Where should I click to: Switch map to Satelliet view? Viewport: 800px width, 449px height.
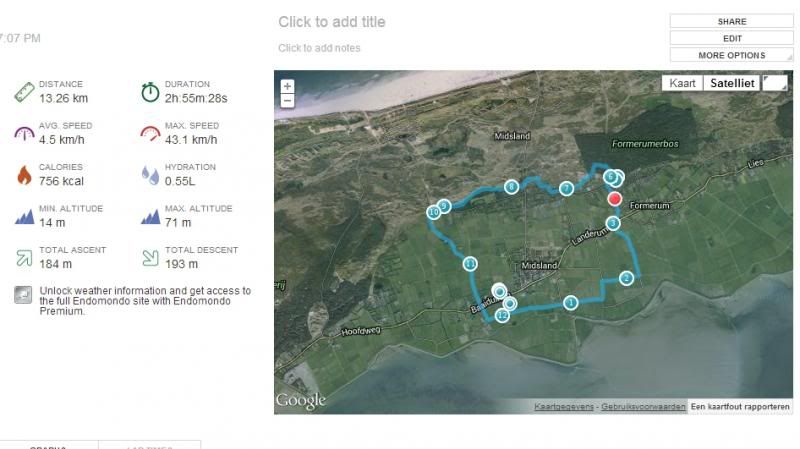731,84
